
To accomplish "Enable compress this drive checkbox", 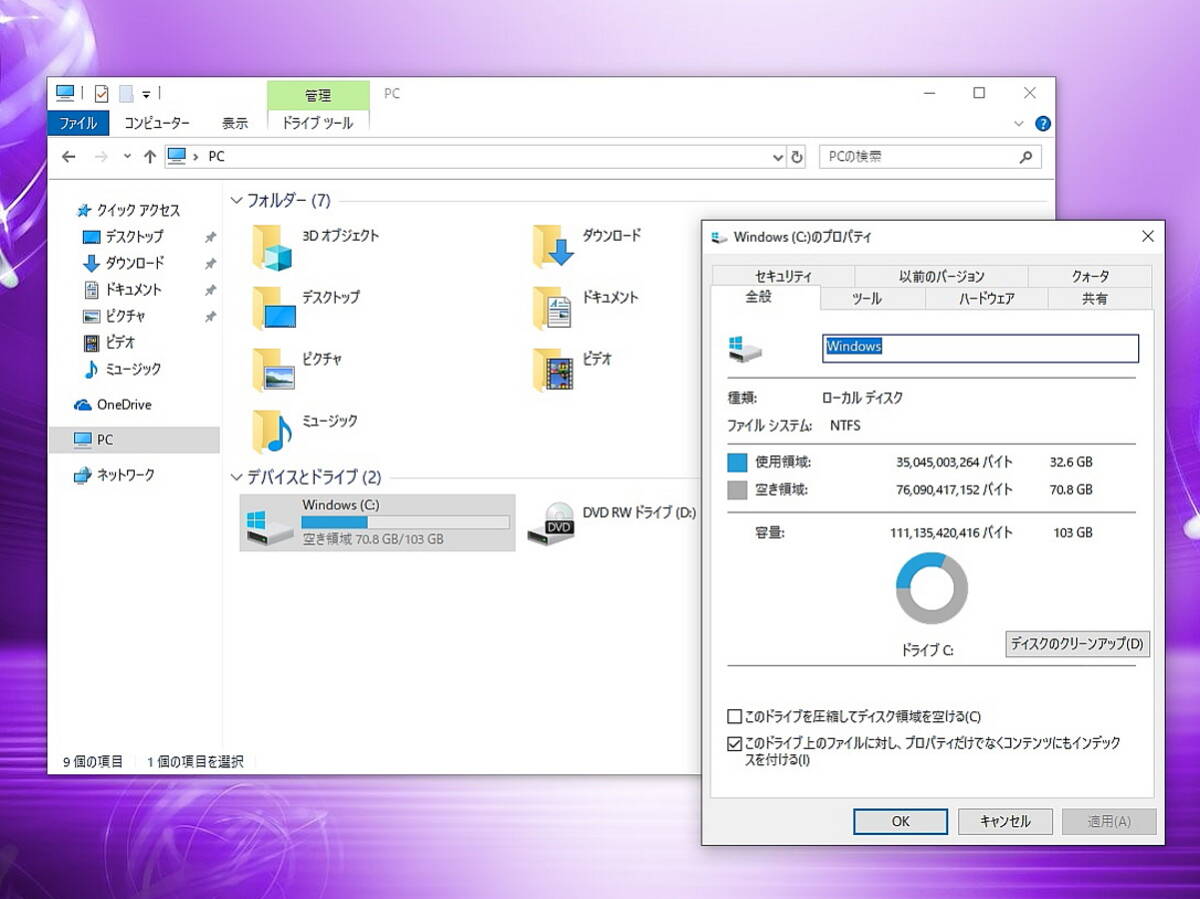I will tap(735, 717).
